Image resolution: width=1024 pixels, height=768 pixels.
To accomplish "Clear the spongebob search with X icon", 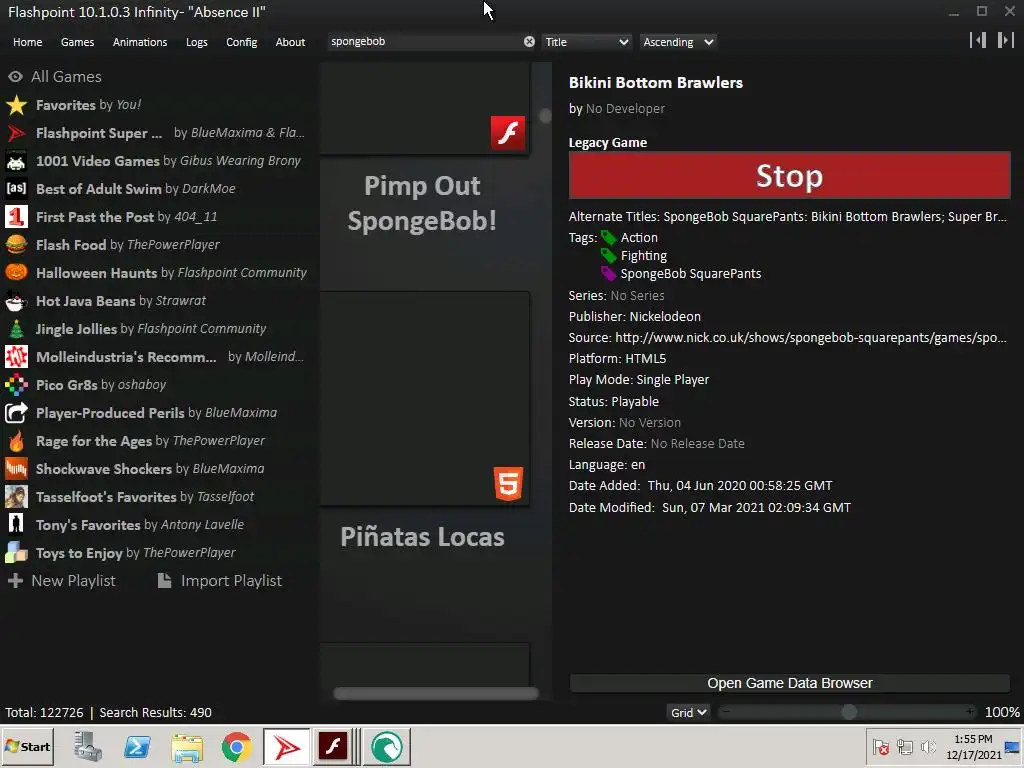I will tap(529, 42).
